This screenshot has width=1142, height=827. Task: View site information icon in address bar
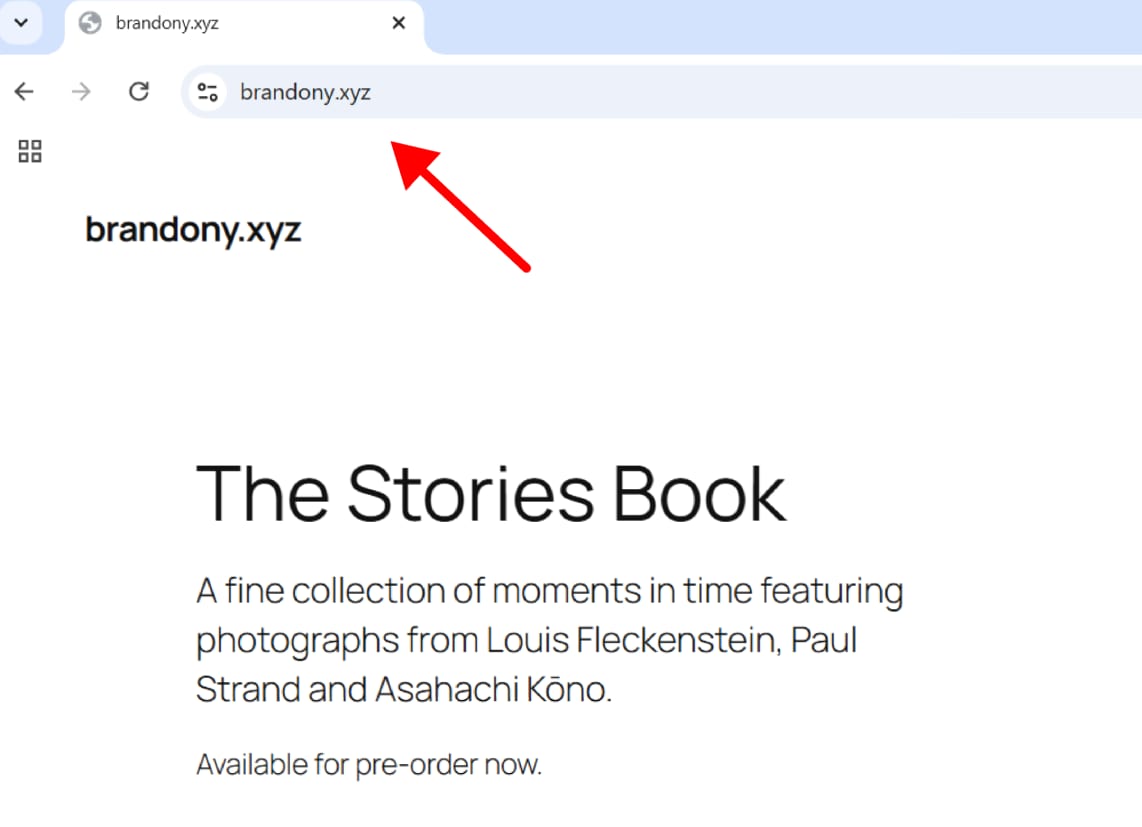point(208,92)
